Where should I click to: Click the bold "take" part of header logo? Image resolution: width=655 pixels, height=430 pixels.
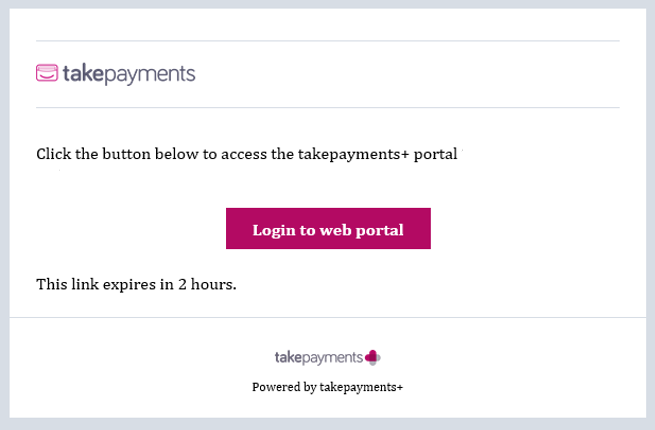pyautogui.click(x=83, y=73)
